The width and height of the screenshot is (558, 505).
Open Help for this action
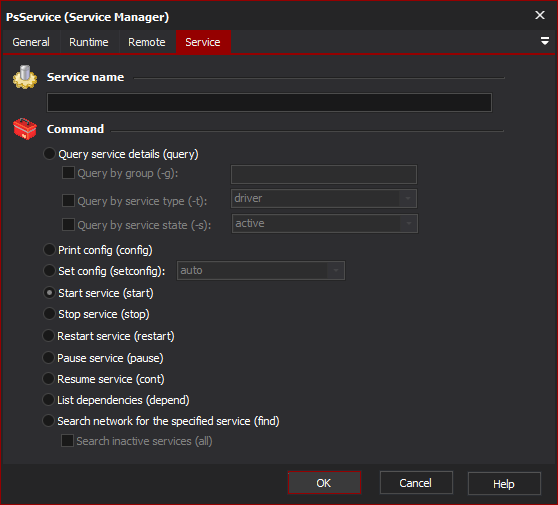pyautogui.click(x=504, y=484)
